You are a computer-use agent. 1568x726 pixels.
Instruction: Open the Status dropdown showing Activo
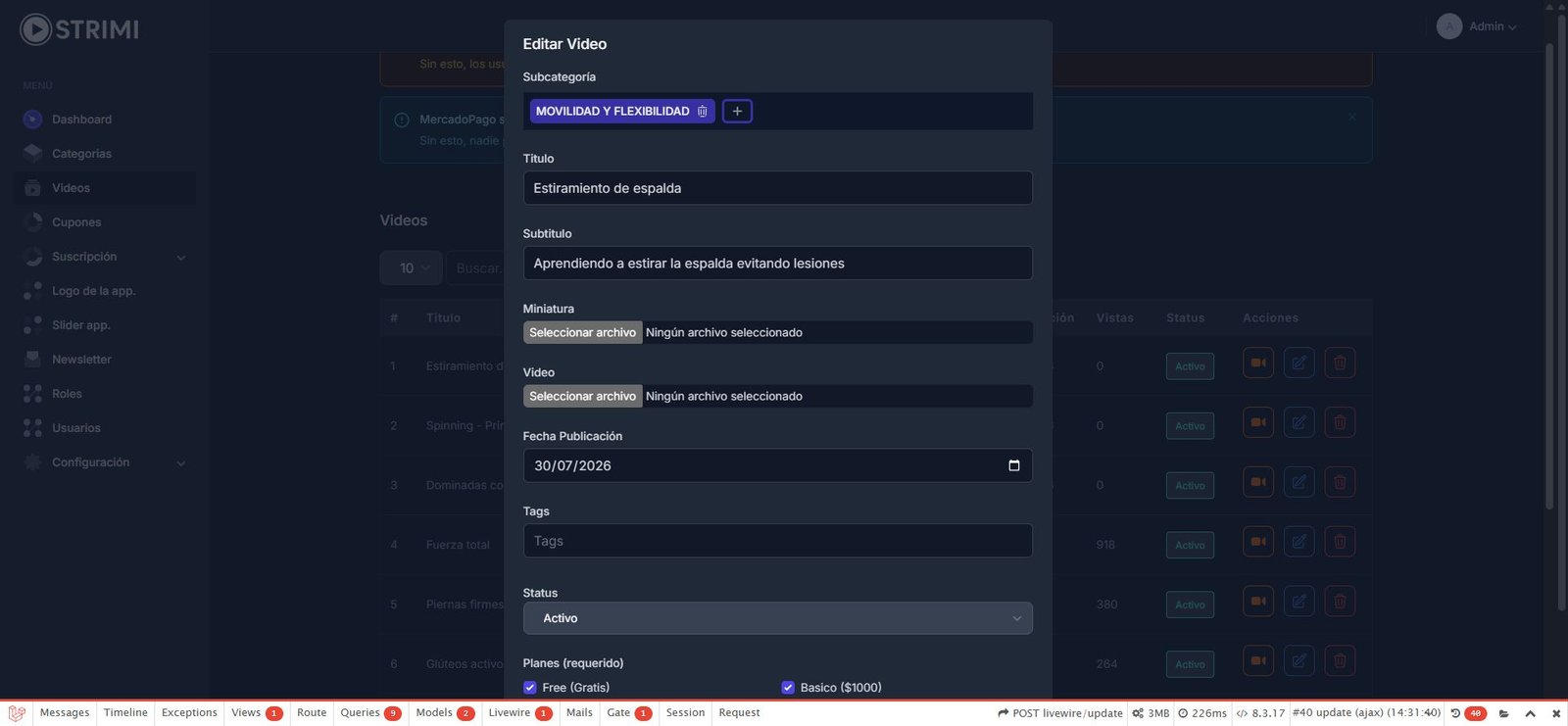coord(778,618)
